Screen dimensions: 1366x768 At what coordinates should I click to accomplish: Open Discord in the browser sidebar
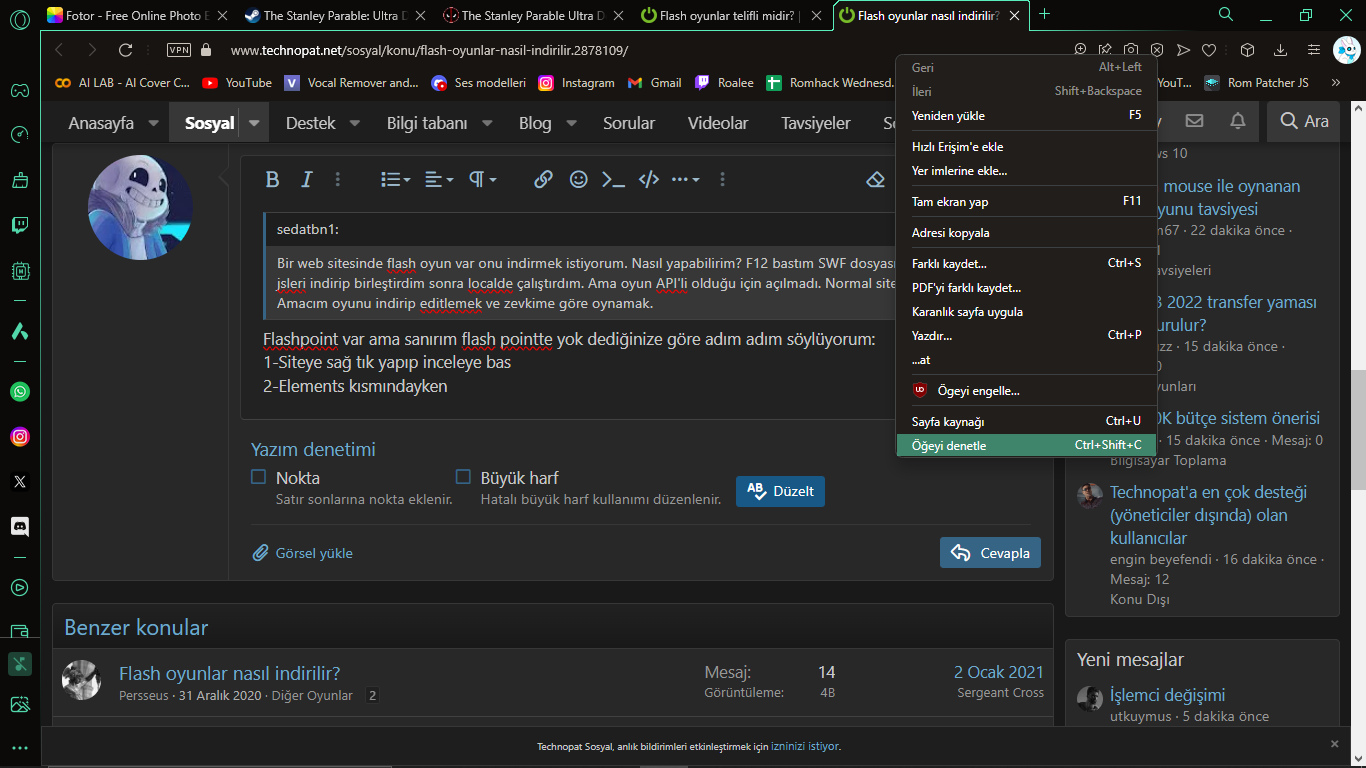click(x=20, y=526)
